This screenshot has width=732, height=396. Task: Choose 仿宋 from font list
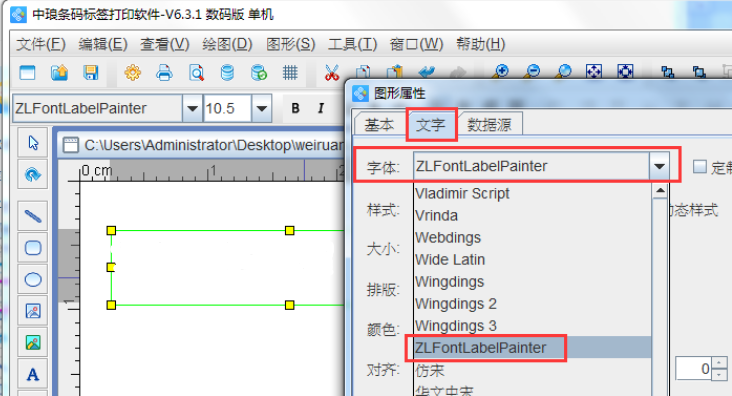click(x=532, y=370)
